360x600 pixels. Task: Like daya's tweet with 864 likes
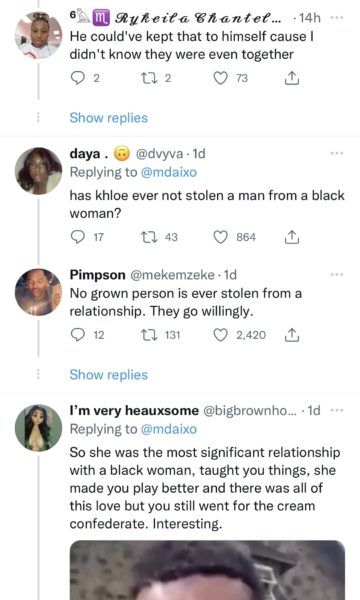click(220, 237)
